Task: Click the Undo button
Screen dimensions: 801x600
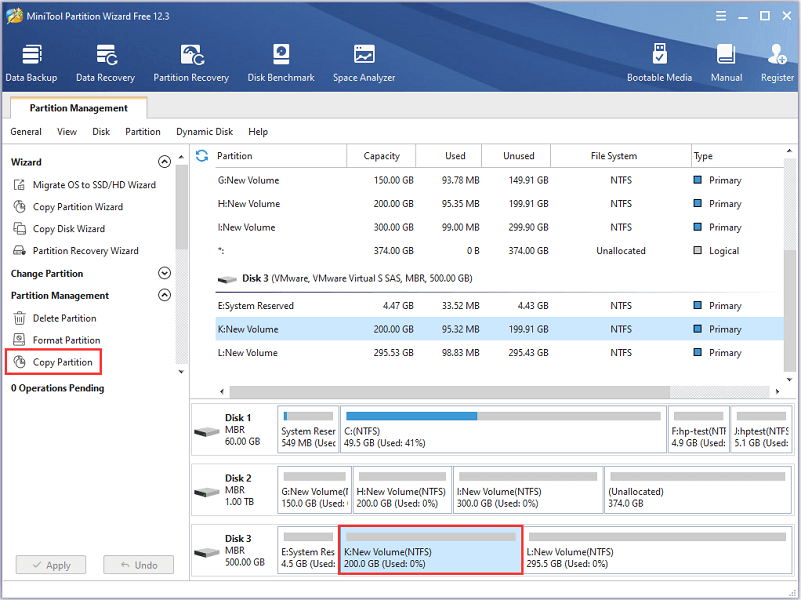Action: pyautogui.click(x=138, y=565)
